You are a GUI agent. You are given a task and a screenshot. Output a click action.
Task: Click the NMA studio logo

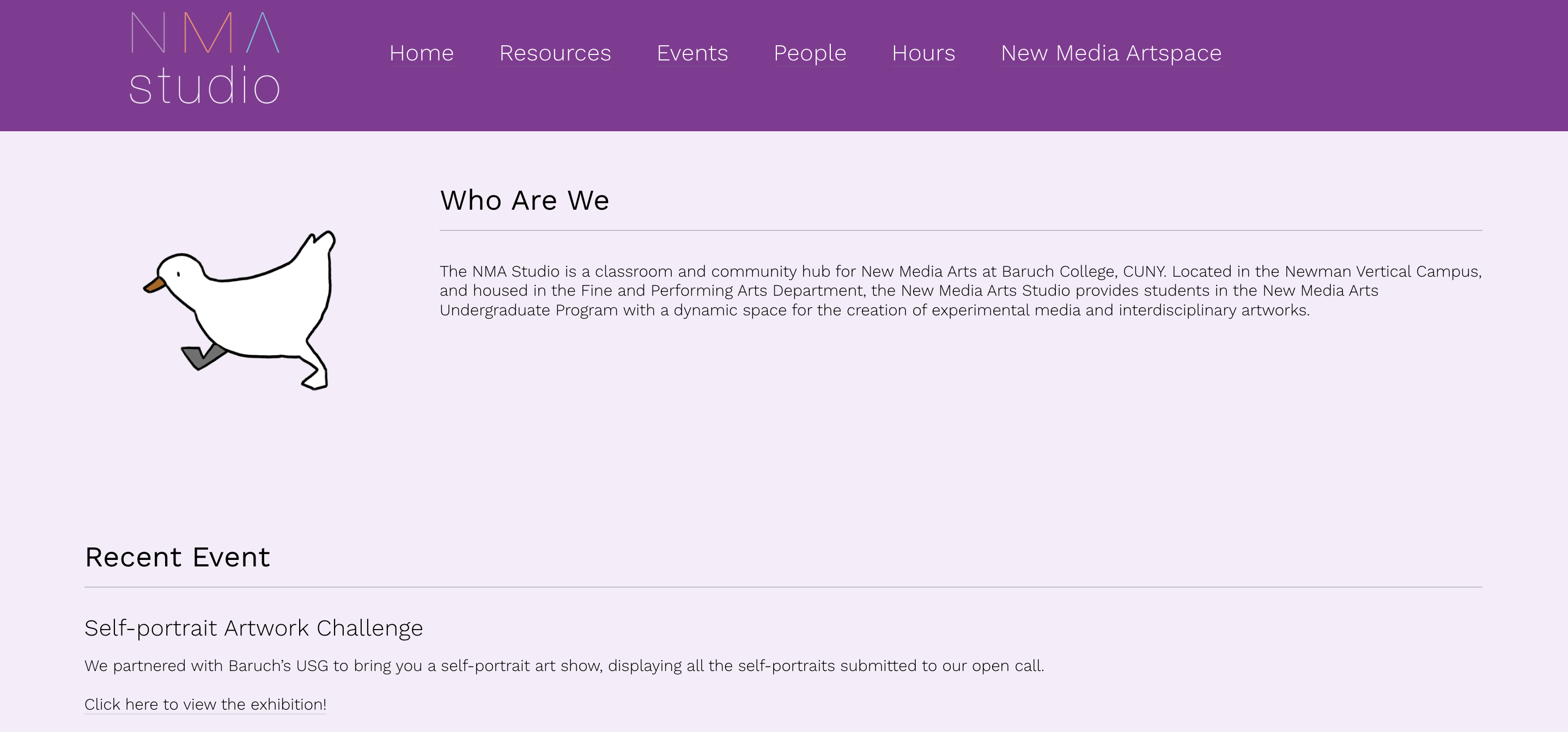pos(204,58)
